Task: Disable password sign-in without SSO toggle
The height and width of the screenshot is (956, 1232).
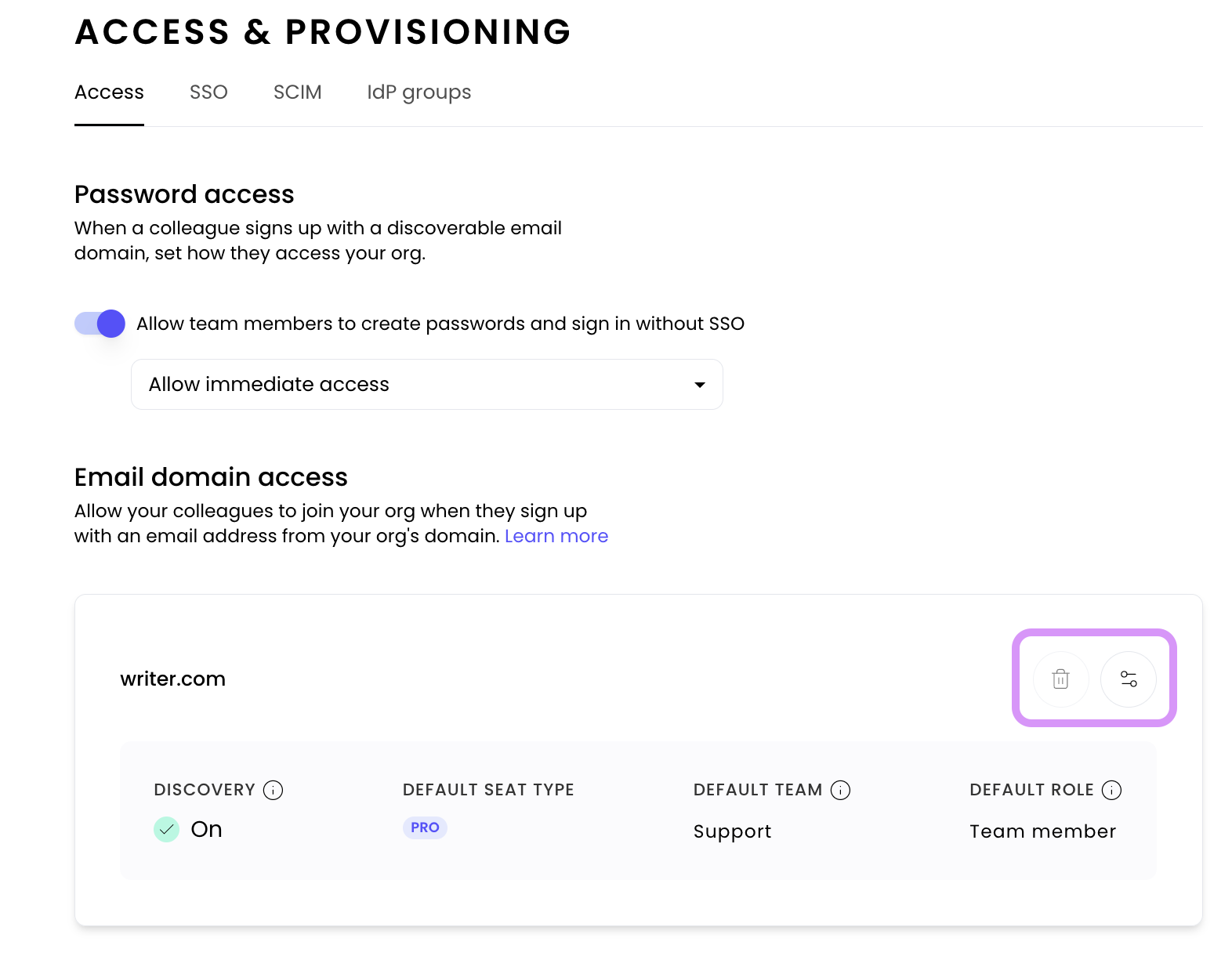Action: coord(100,324)
